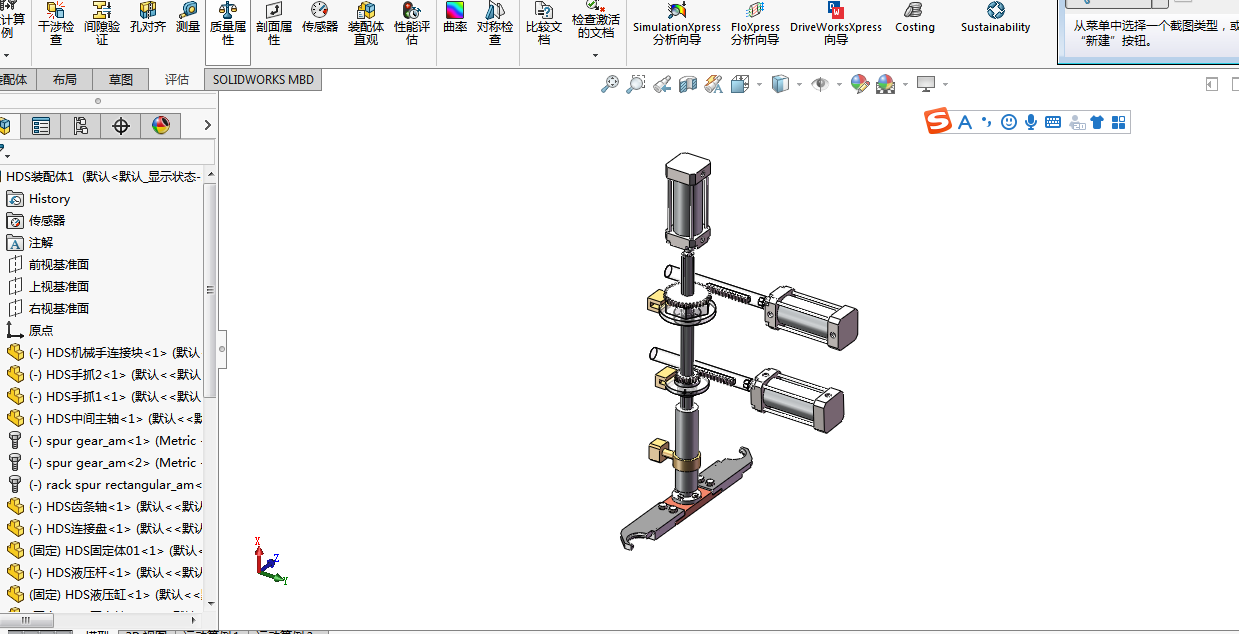
Task: Click Zoom to Fit in view toolbar
Action: tap(609, 85)
